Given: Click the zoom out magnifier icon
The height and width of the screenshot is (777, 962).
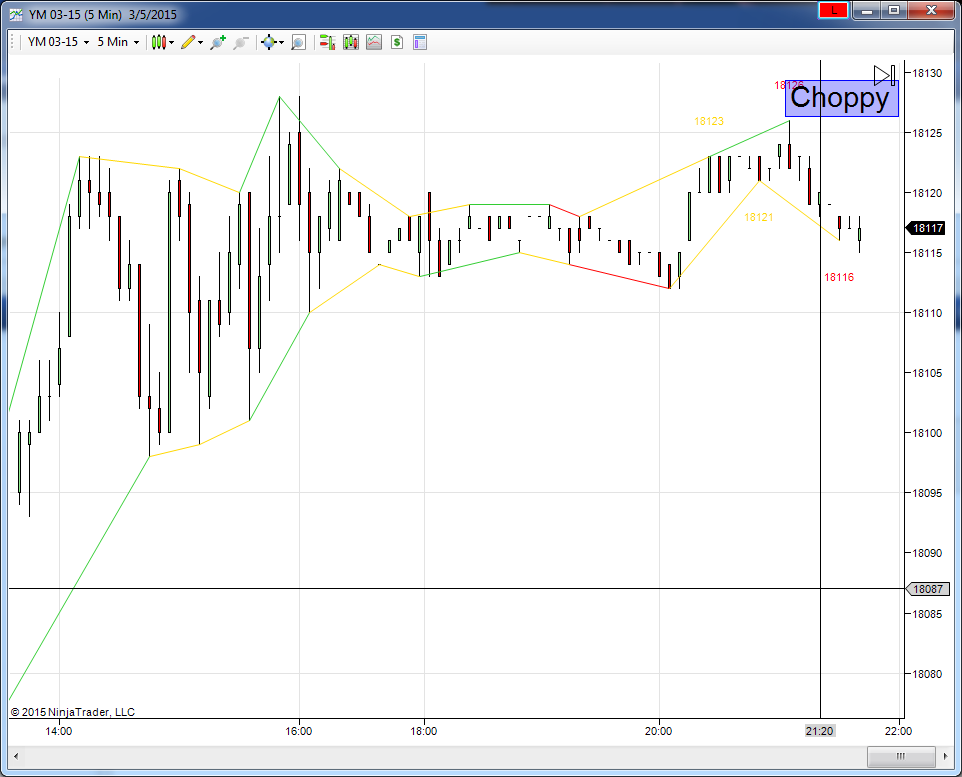Looking at the screenshot, I should pos(240,42).
